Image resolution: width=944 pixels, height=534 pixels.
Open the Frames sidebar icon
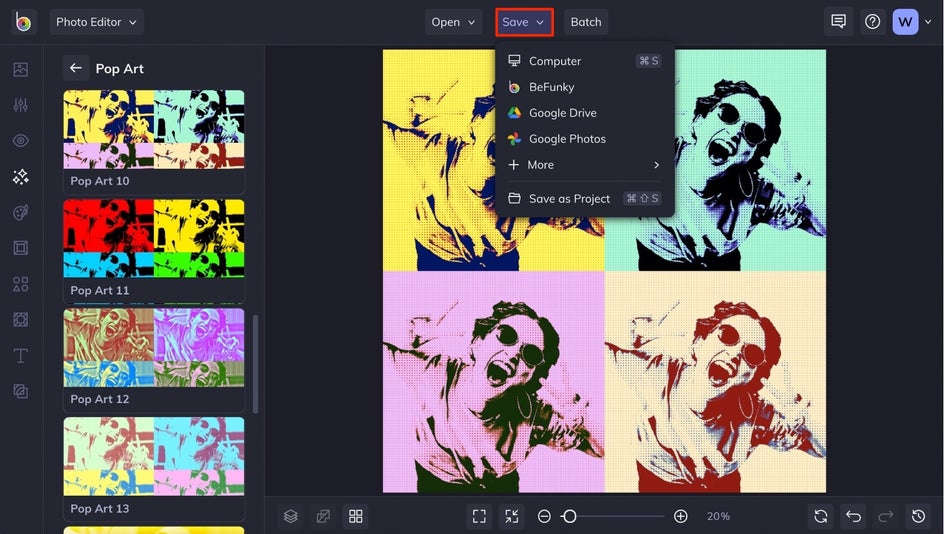[20, 248]
